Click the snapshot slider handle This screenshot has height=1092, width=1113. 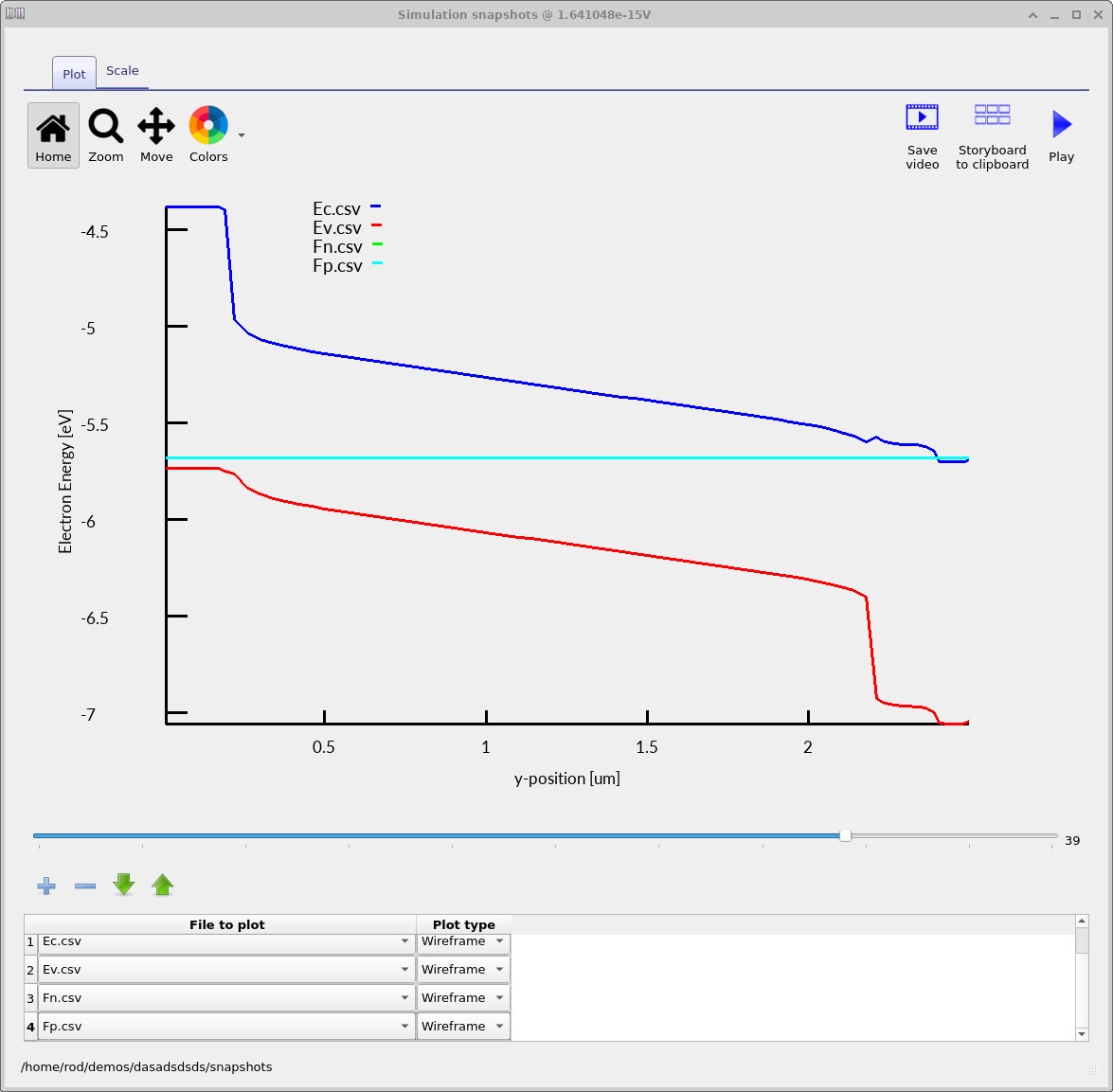[x=845, y=836]
